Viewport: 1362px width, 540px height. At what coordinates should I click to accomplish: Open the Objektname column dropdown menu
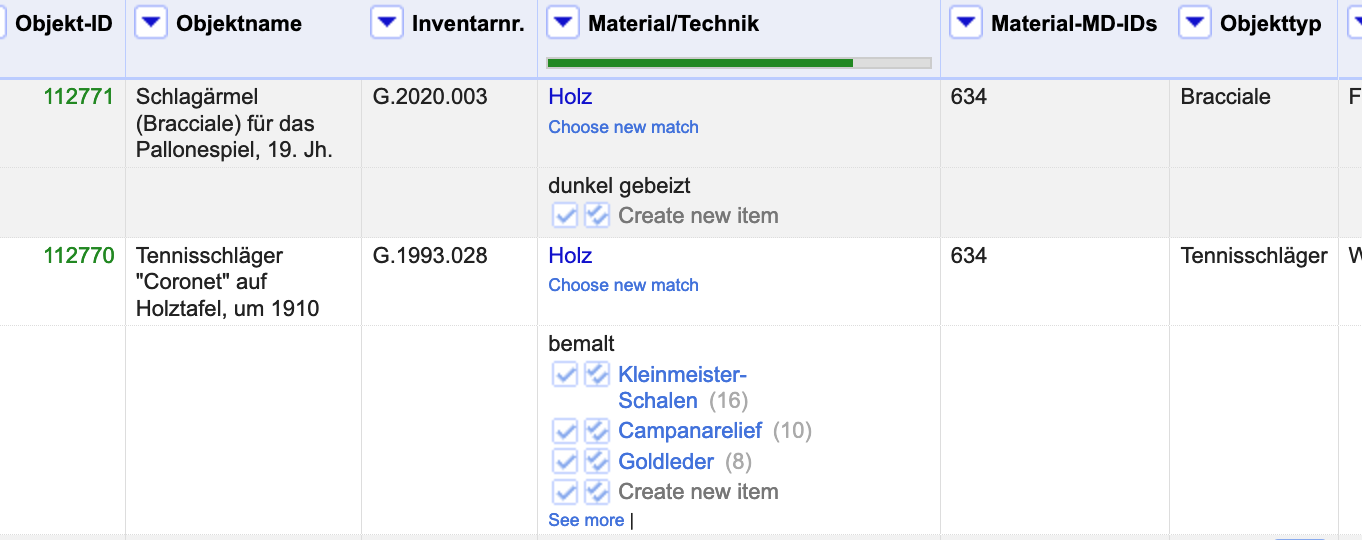(151, 23)
